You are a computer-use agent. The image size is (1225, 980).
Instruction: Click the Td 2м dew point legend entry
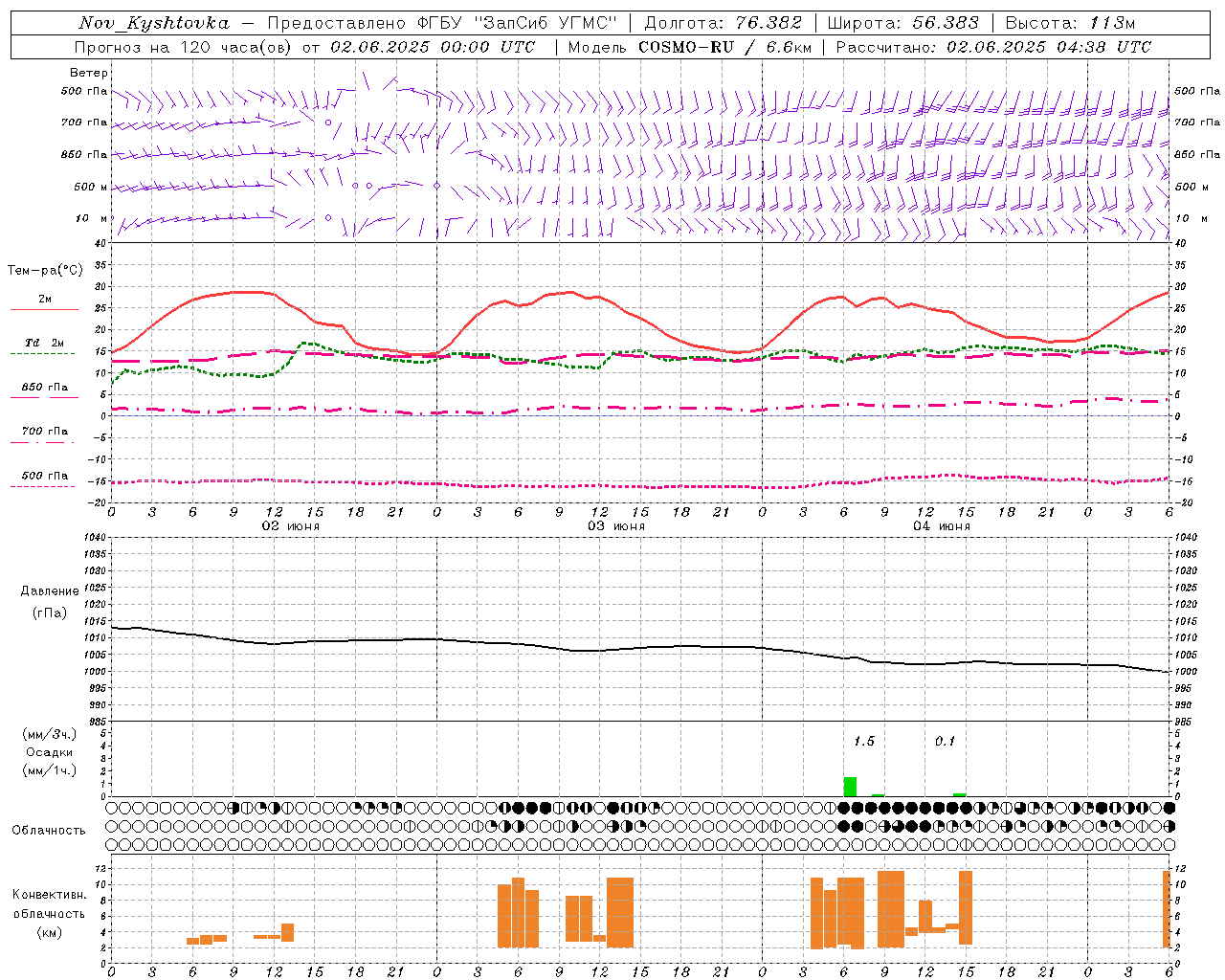[x=45, y=343]
